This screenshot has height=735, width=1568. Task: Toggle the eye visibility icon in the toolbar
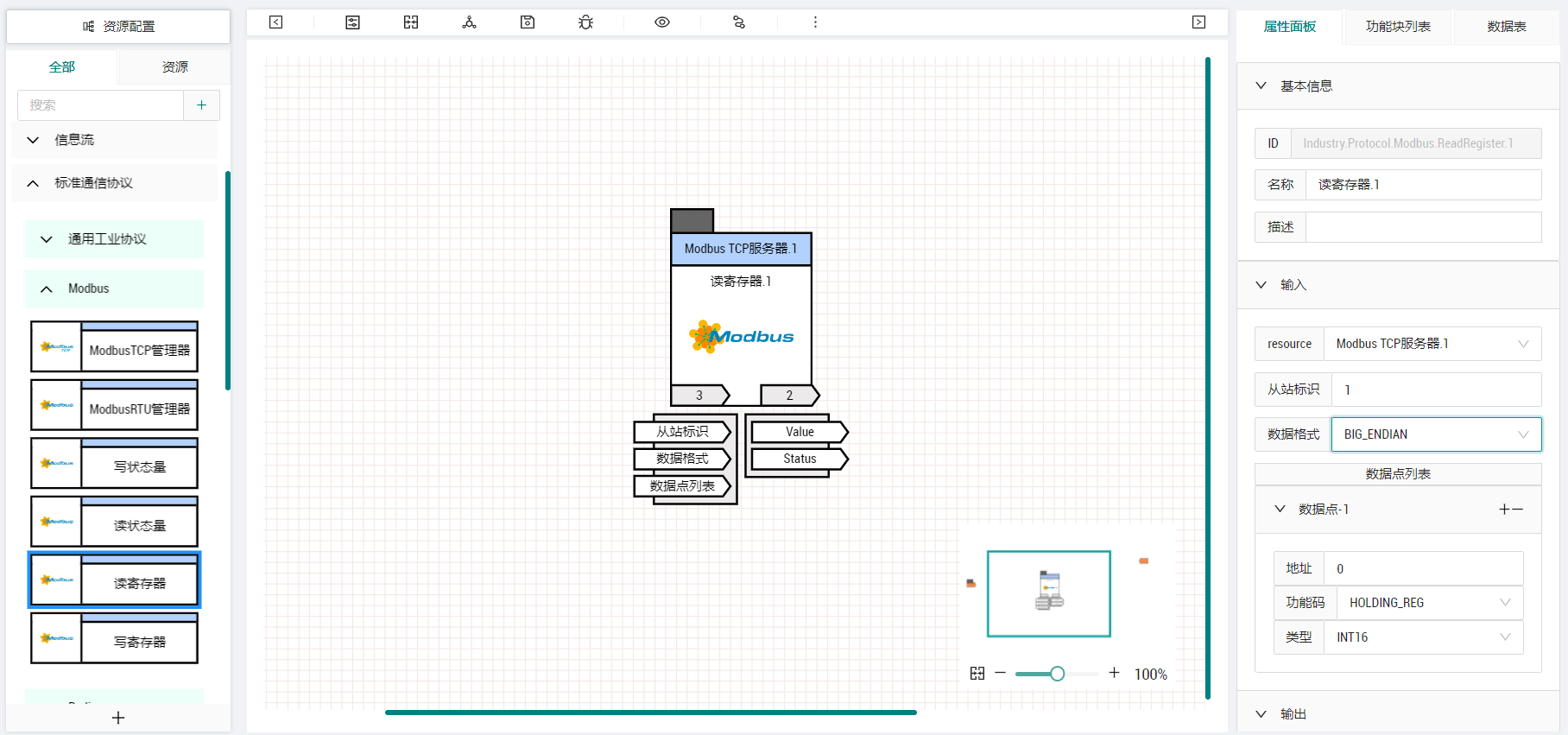(662, 22)
